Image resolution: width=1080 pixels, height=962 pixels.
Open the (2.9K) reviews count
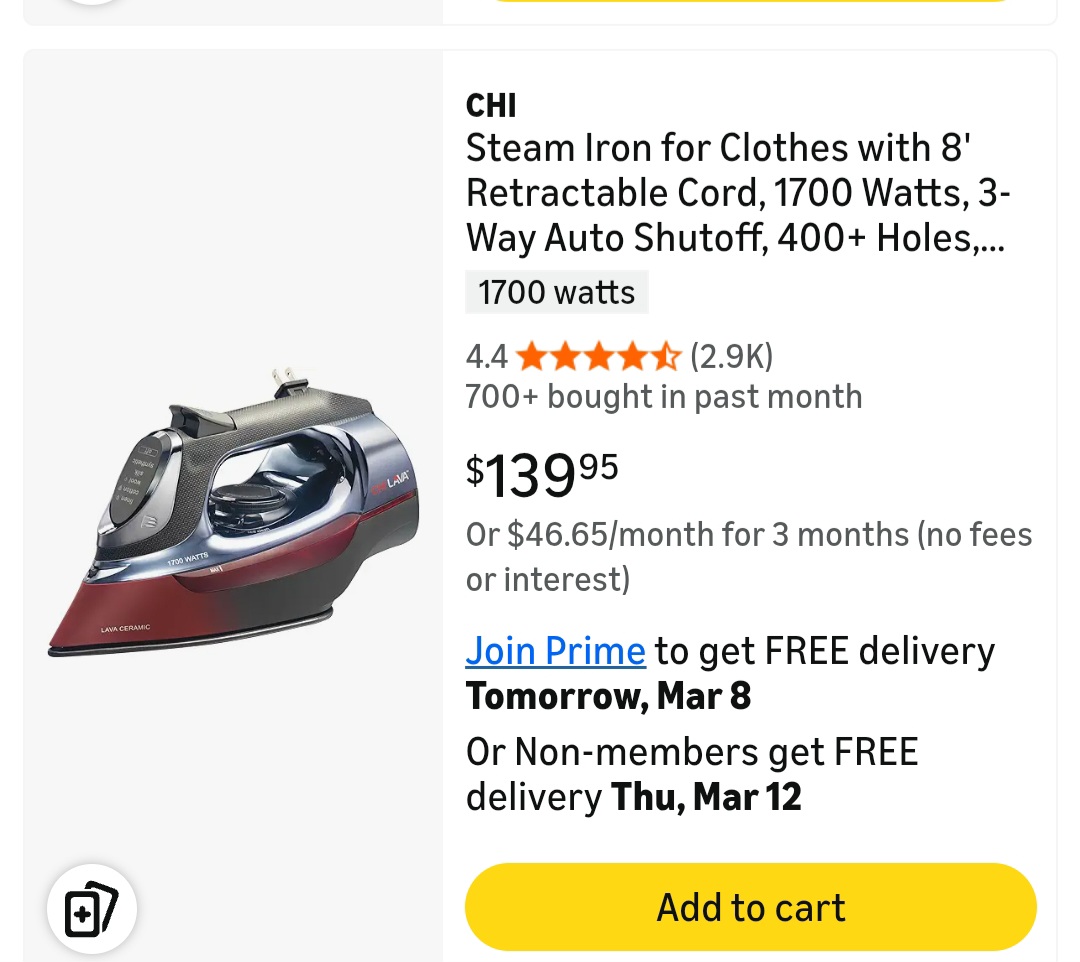click(731, 356)
